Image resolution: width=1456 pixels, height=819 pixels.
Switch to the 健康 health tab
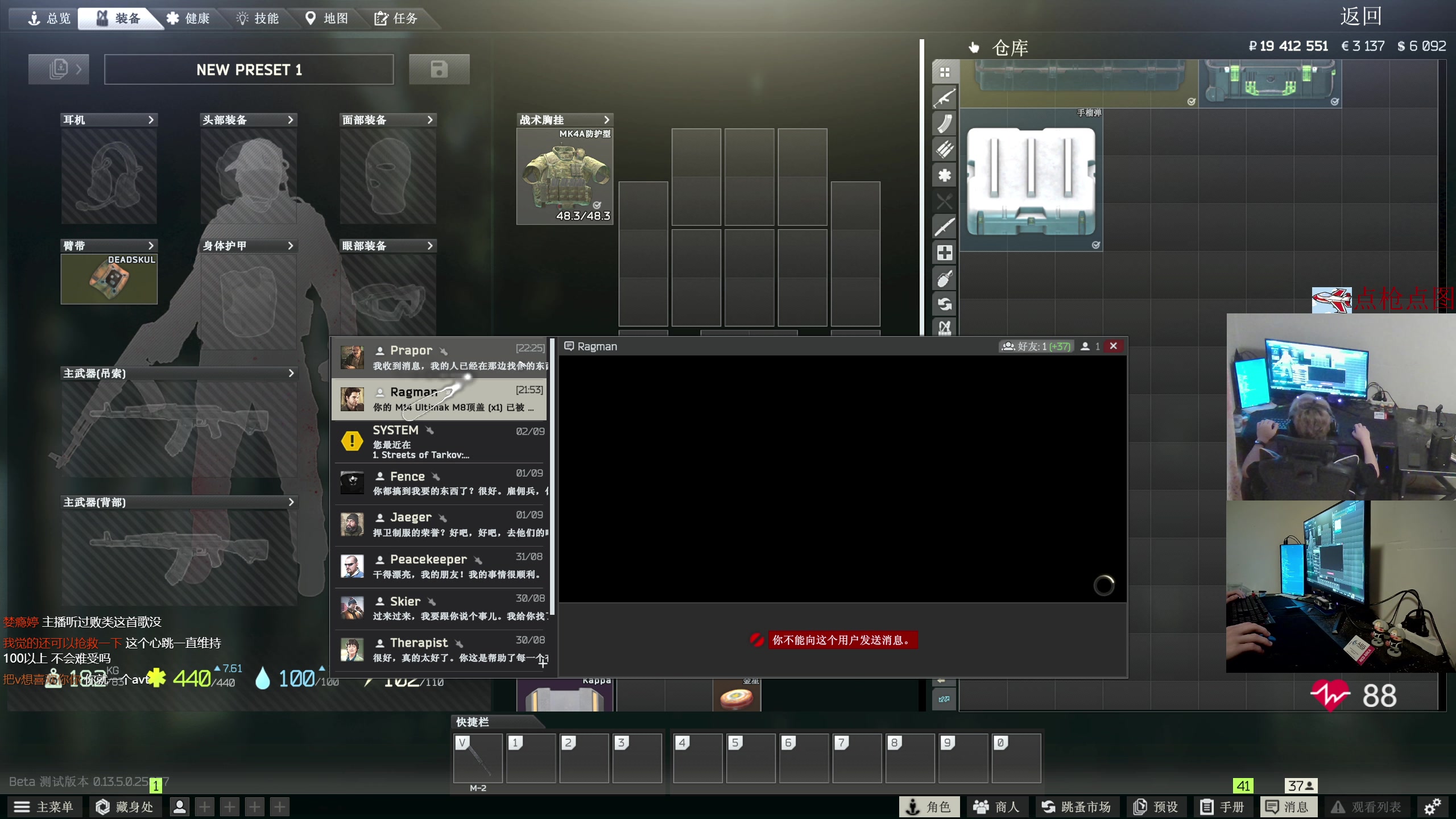(188, 18)
